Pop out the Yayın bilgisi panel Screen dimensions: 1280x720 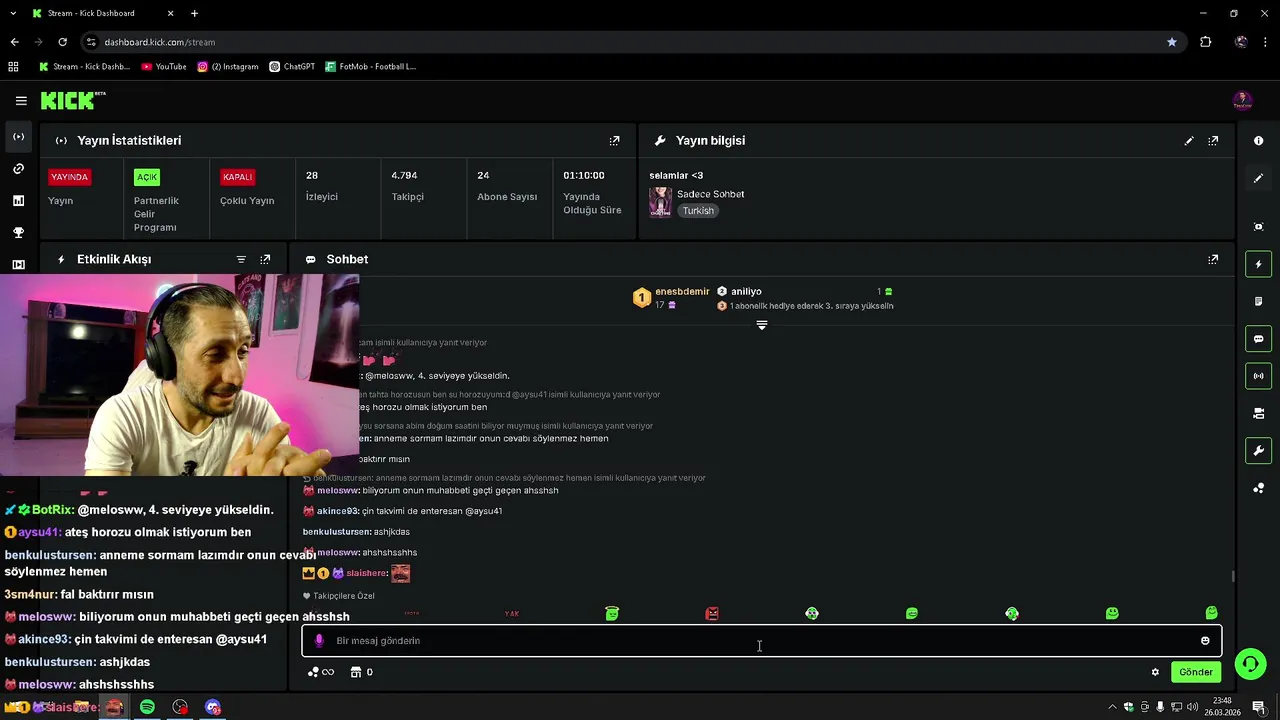point(1213,141)
